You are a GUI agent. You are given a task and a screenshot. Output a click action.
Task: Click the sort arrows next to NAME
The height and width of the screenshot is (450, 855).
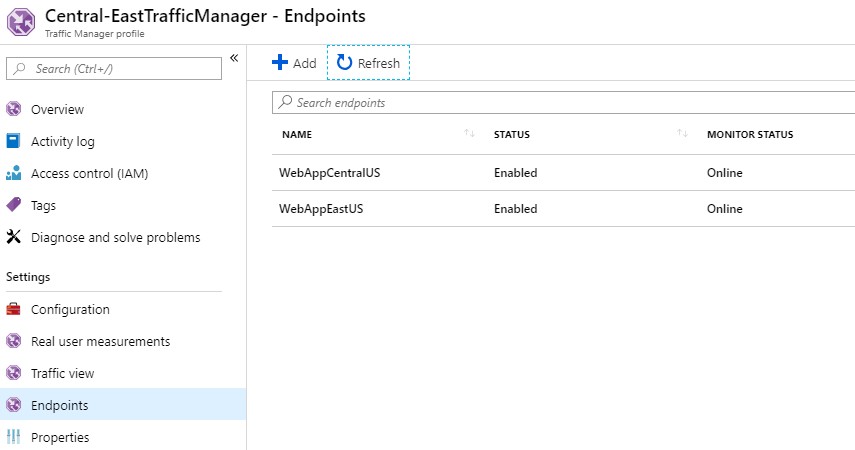tap(469, 133)
